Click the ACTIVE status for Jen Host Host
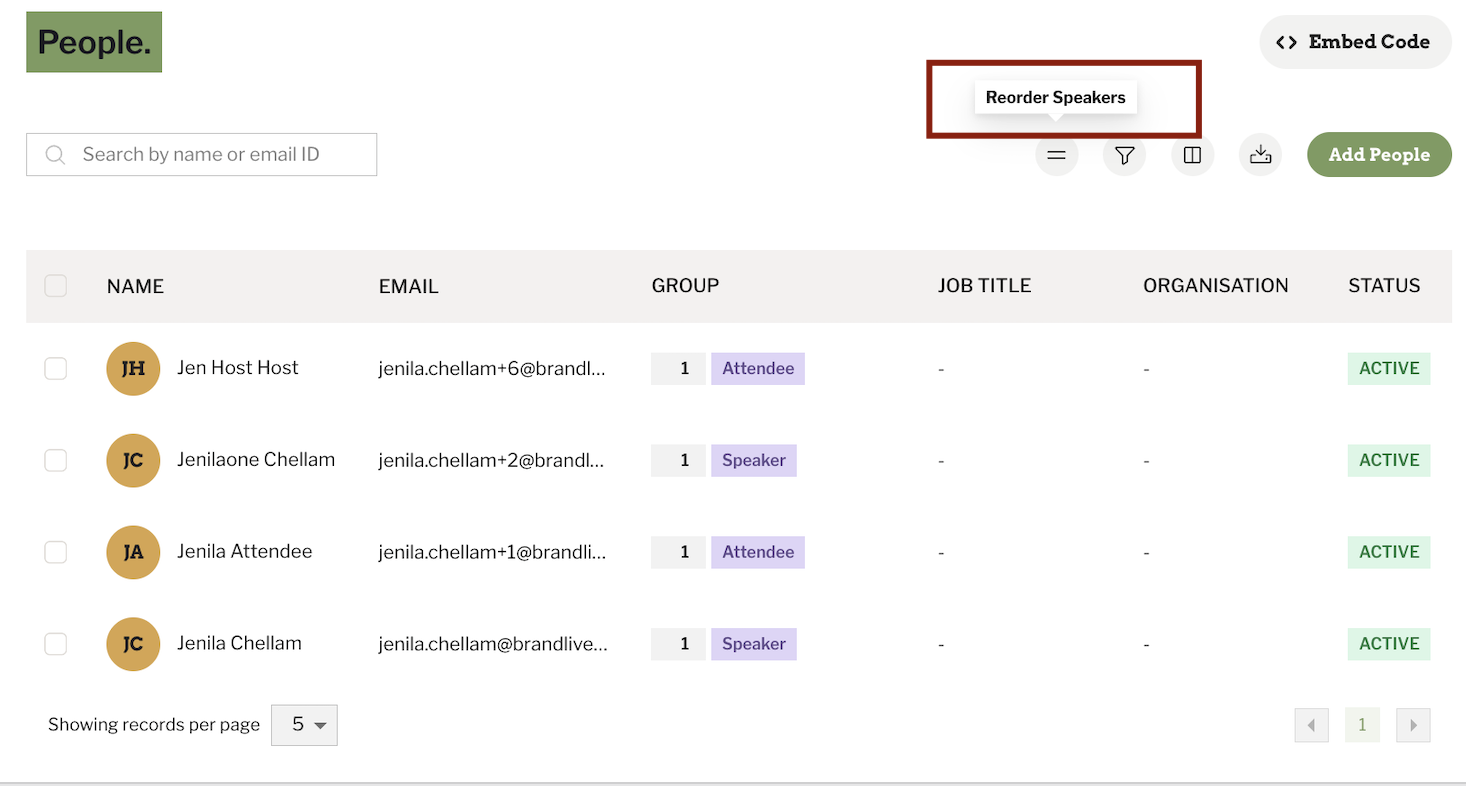This screenshot has width=1466, height=786. 1389,368
